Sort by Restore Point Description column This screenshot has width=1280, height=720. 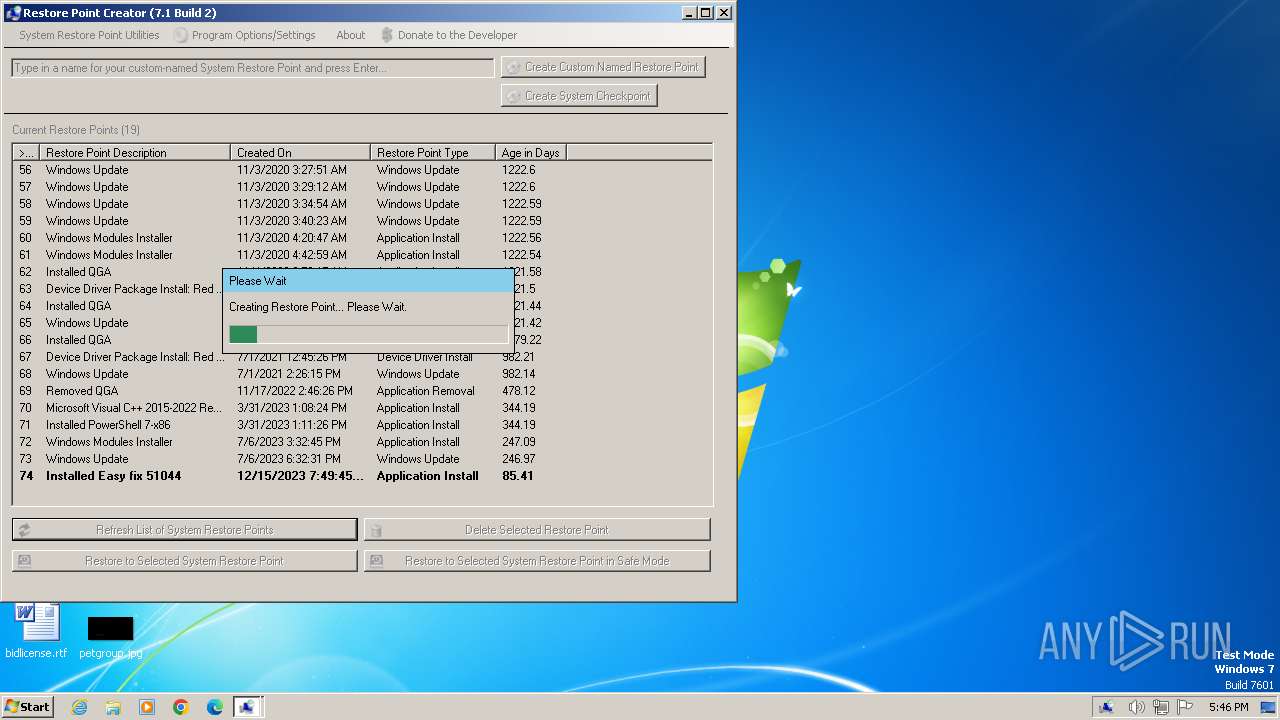135,153
